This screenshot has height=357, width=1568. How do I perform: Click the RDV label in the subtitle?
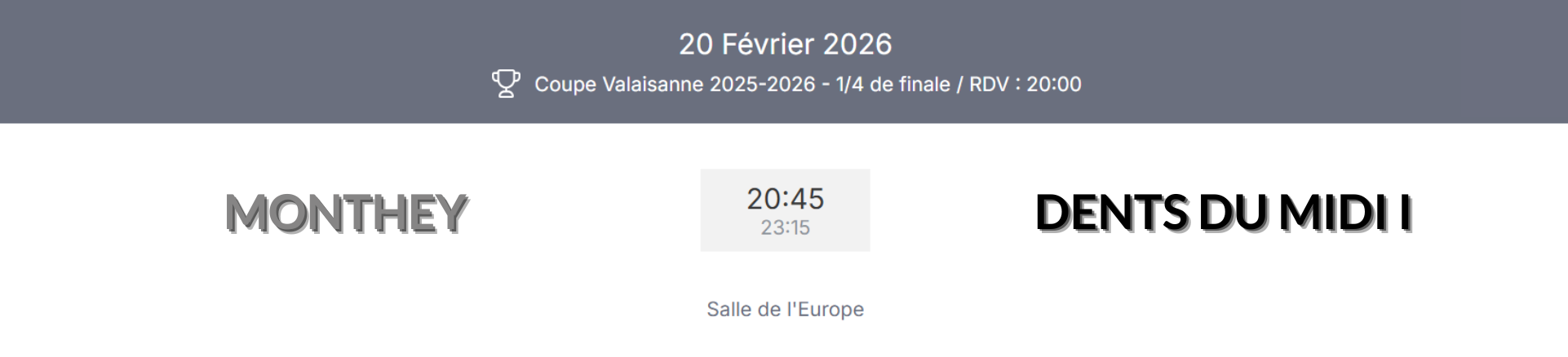988,85
